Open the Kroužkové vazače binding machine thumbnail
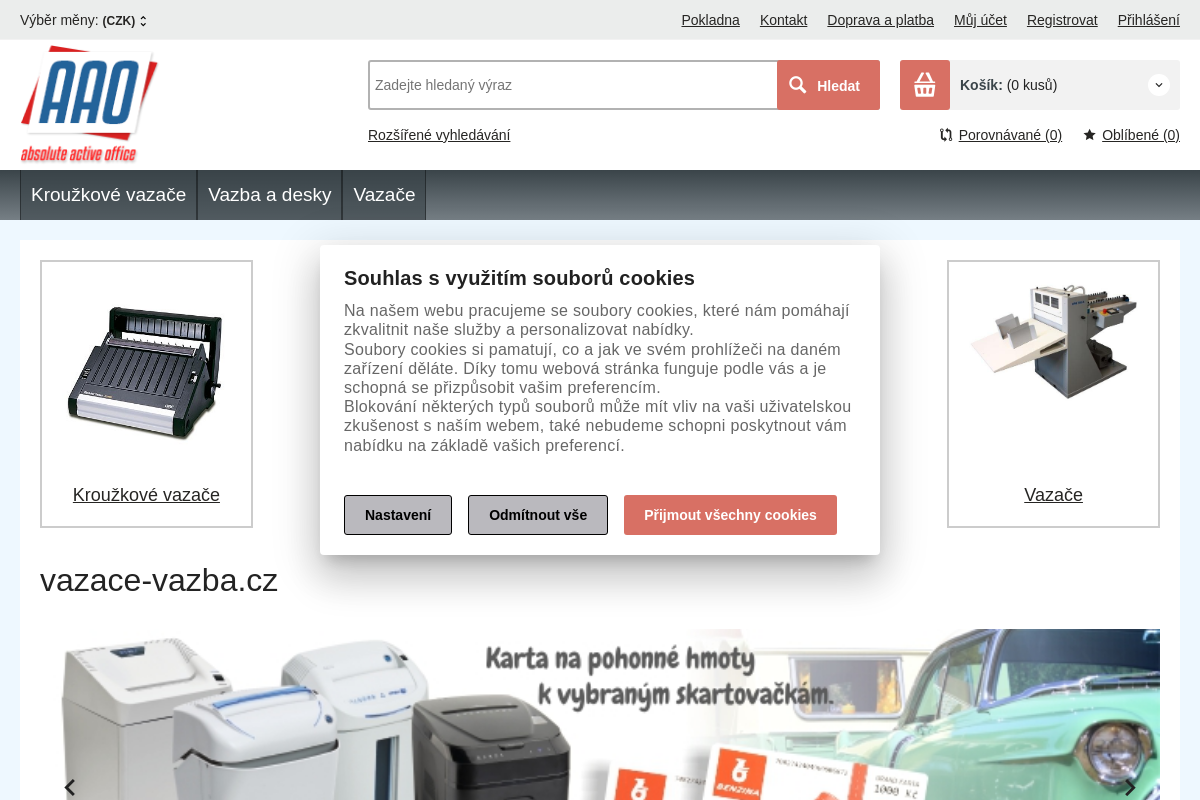 tap(145, 372)
